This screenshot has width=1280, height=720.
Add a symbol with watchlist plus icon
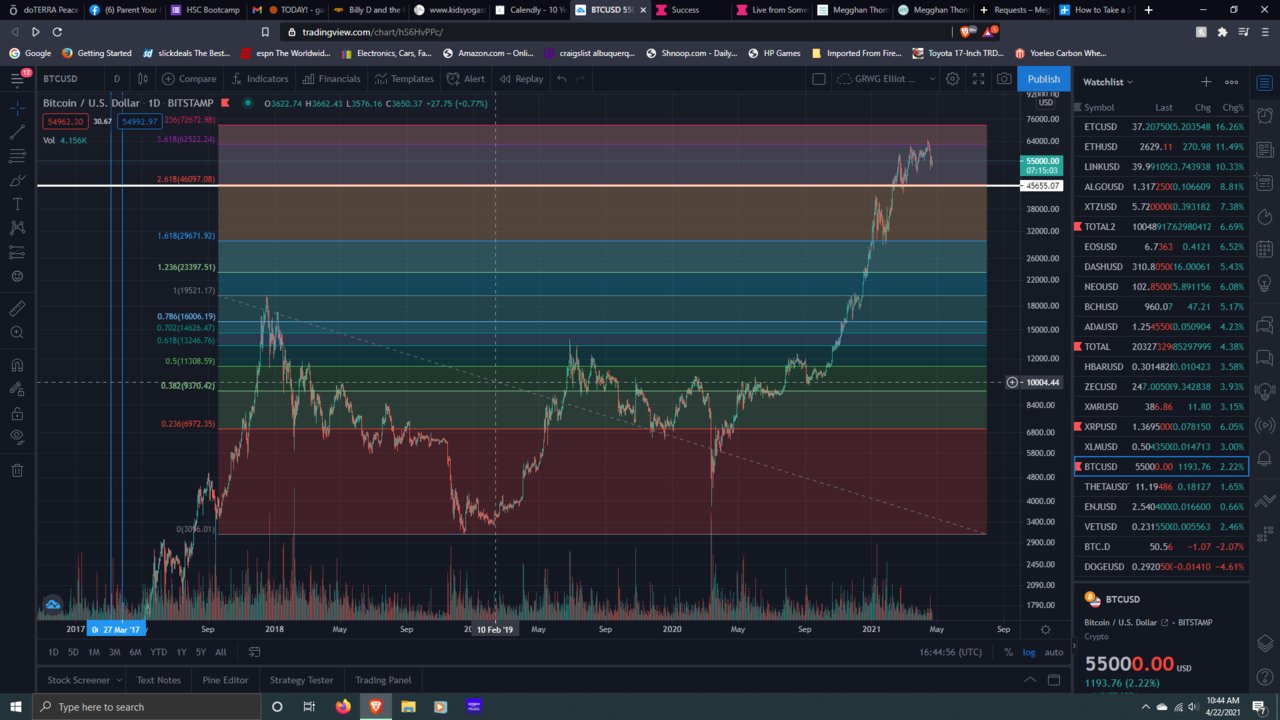click(x=1206, y=82)
